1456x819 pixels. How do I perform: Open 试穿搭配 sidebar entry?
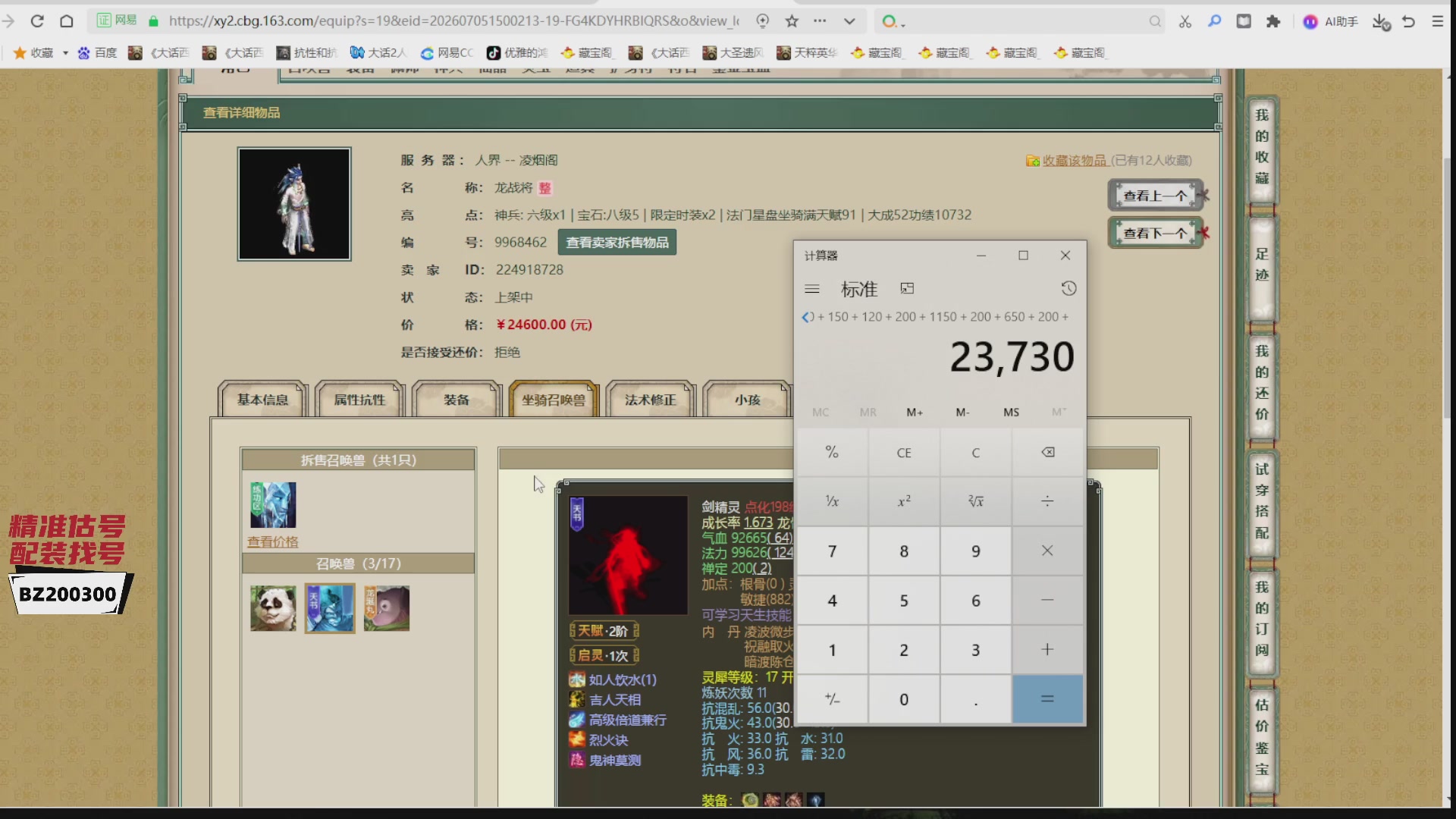tap(1262, 500)
